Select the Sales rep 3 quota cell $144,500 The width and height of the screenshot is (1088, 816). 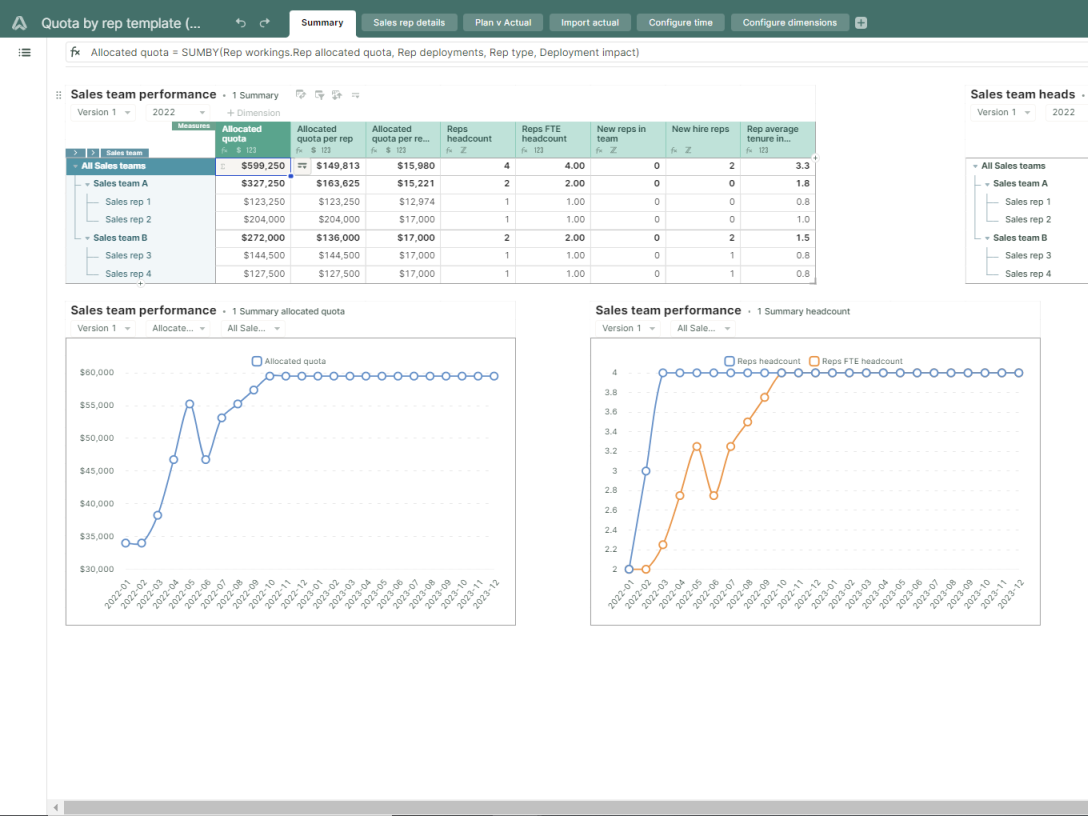coord(253,256)
